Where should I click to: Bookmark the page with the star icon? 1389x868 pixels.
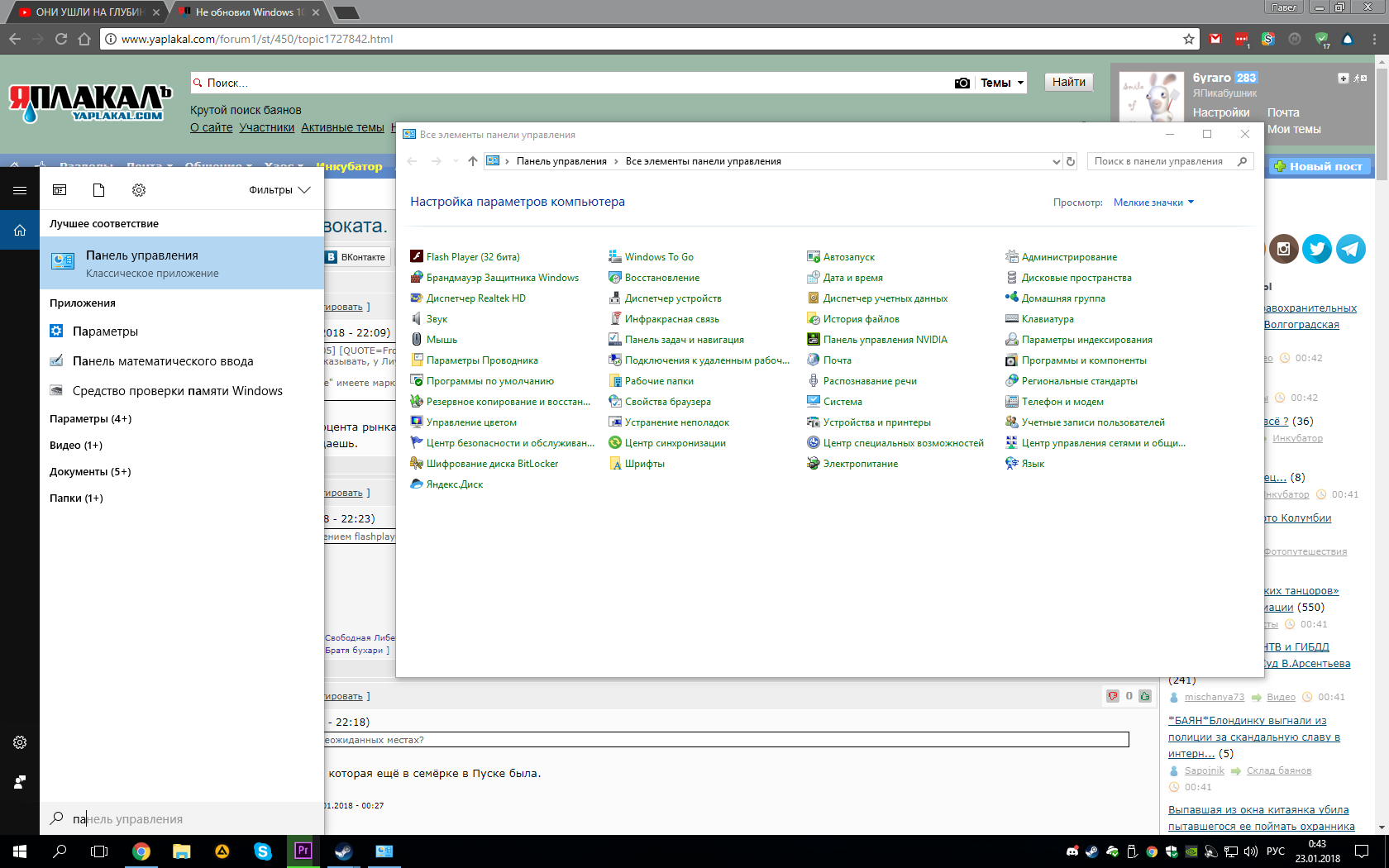[x=1189, y=39]
